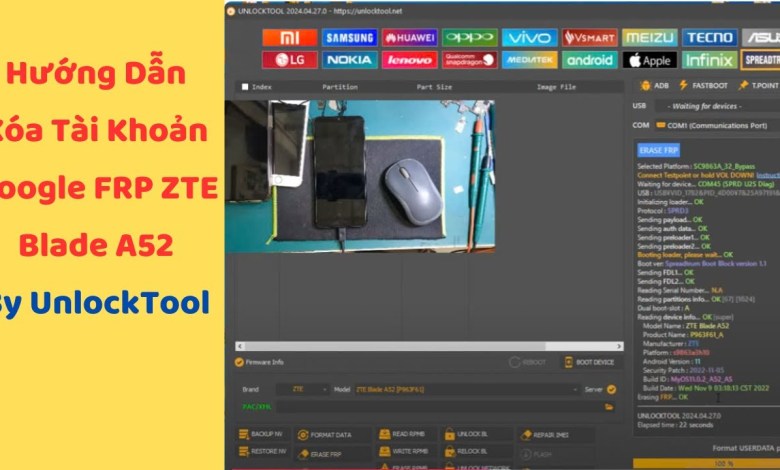Screen dimensions: 780x470
Task: Select the Meizu brand tab
Action: click(650, 38)
